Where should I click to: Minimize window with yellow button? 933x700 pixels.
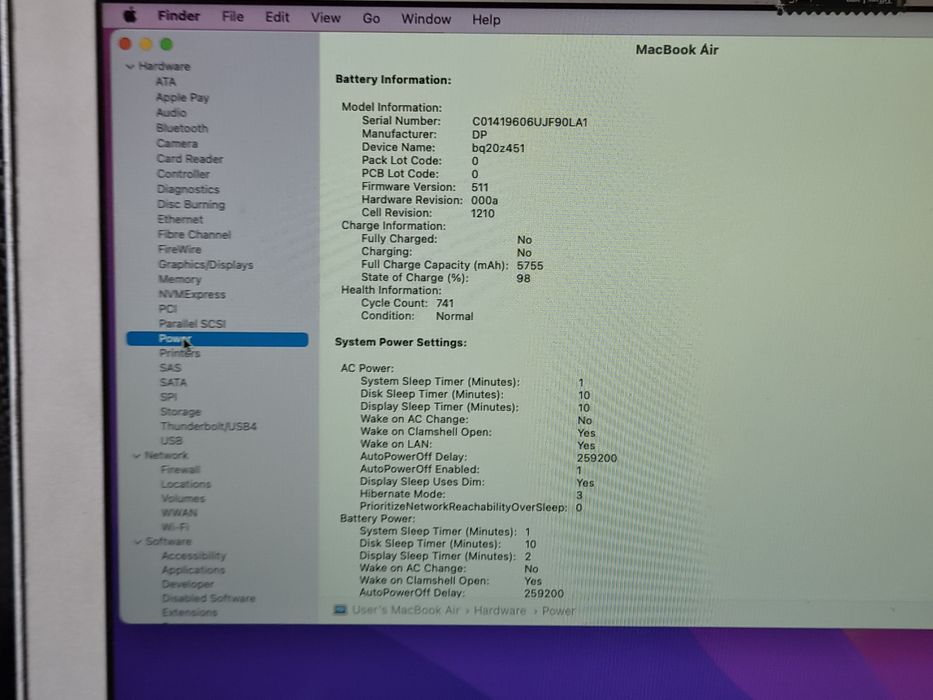(146, 44)
